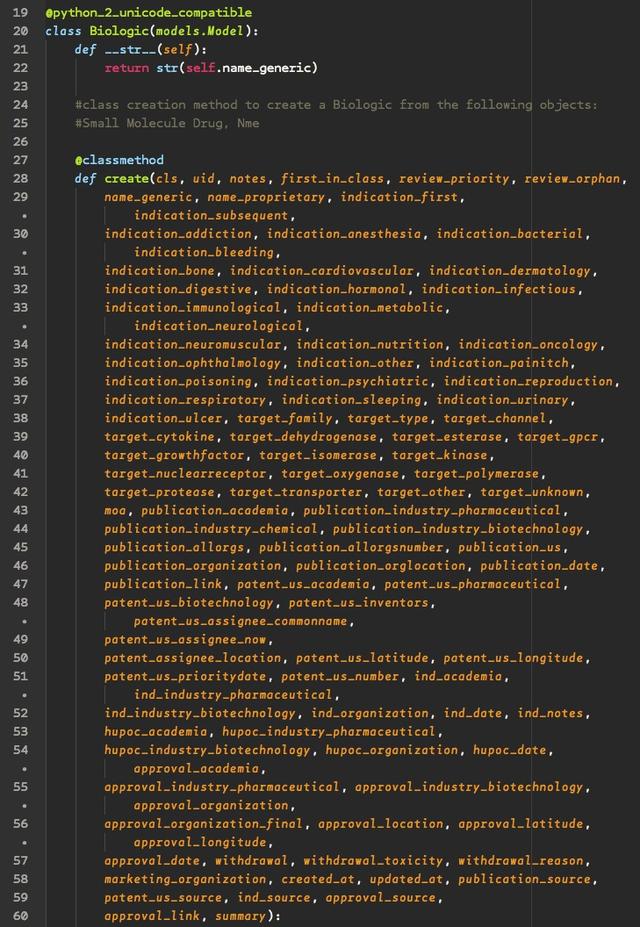The width and height of the screenshot is (640, 927).
Task: Click the publication_link parameter
Action: (163, 584)
